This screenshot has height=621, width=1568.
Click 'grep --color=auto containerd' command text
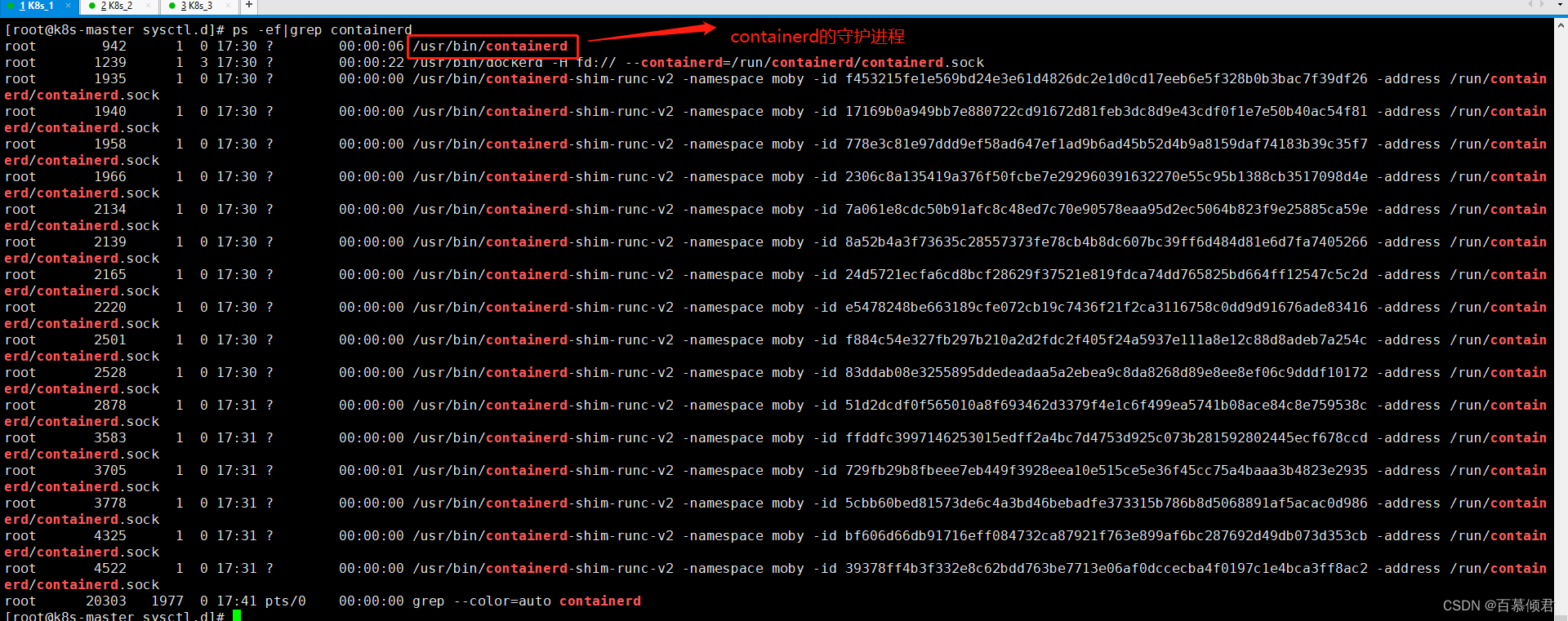(x=527, y=601)
